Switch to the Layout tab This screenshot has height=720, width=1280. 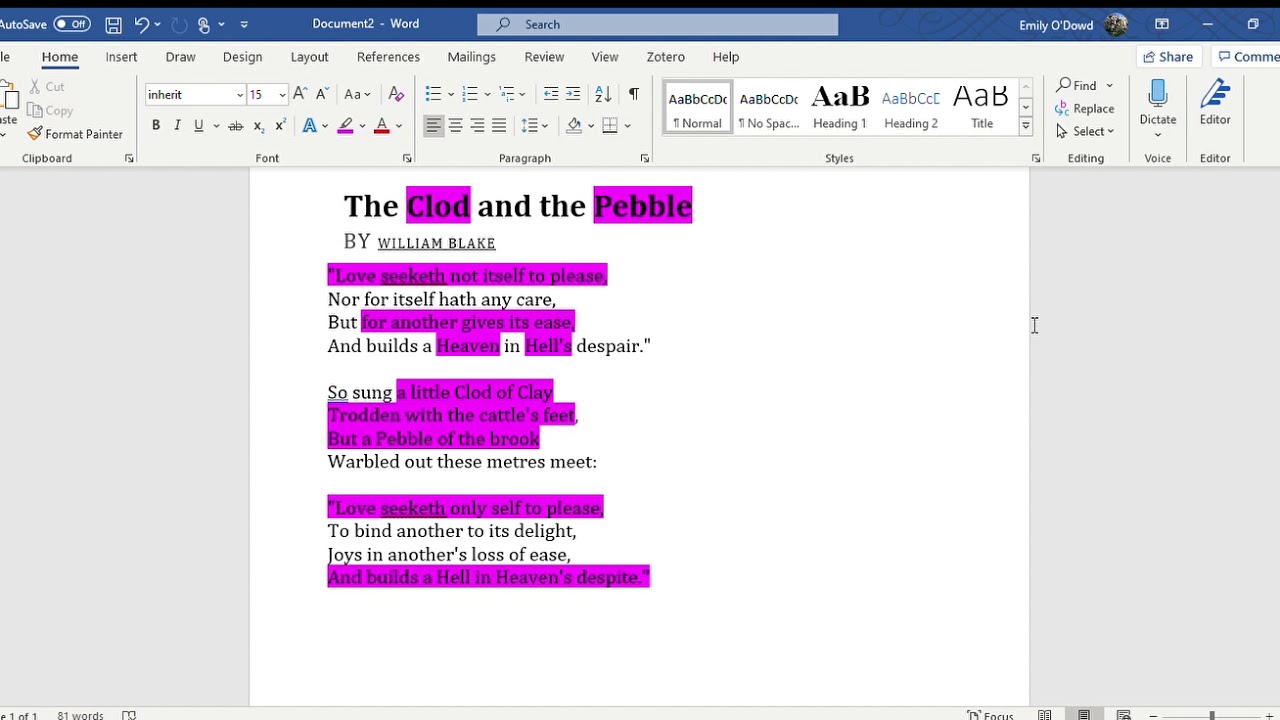click(309, 57)
